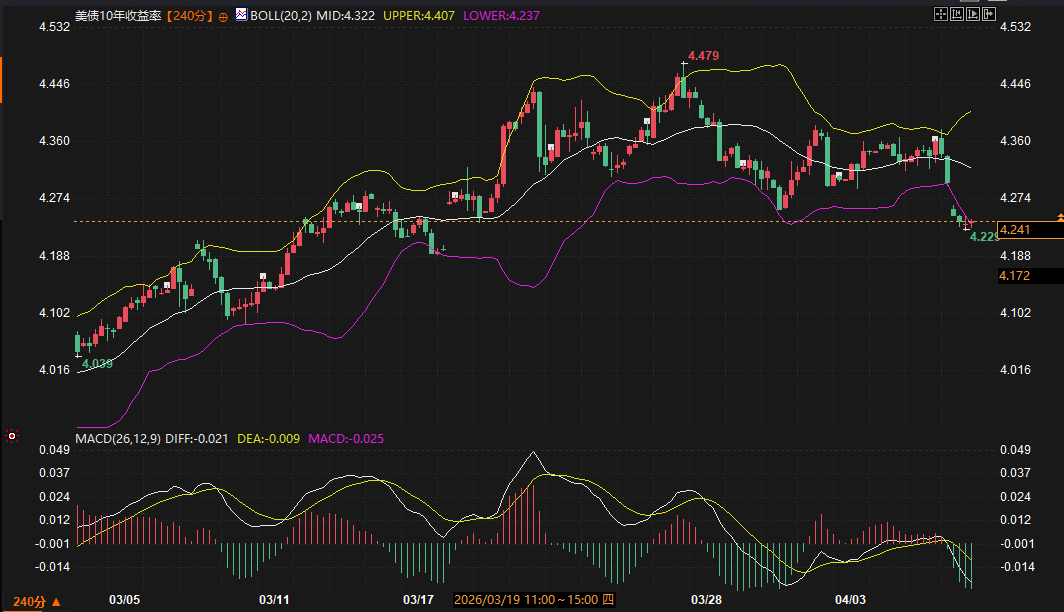The image size is (1064, 612).
Task: Click the 4.039 low price label
Action: coord(97,364)
